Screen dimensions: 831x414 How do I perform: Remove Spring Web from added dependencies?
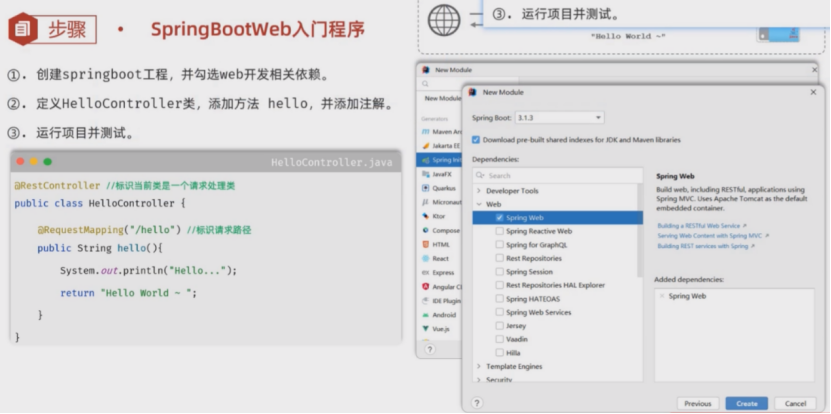tap(661, 296)
